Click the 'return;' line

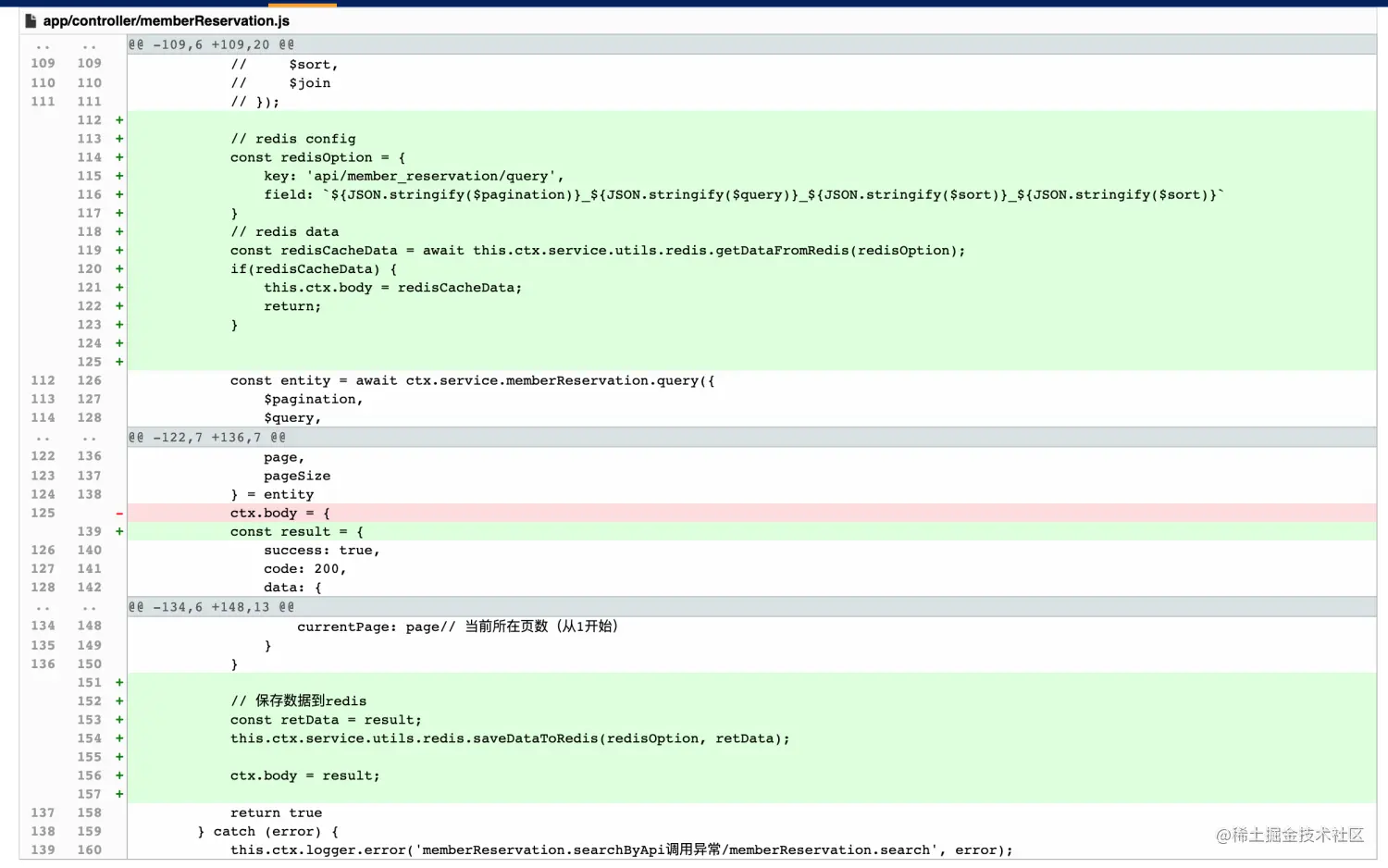coord(292,305)
